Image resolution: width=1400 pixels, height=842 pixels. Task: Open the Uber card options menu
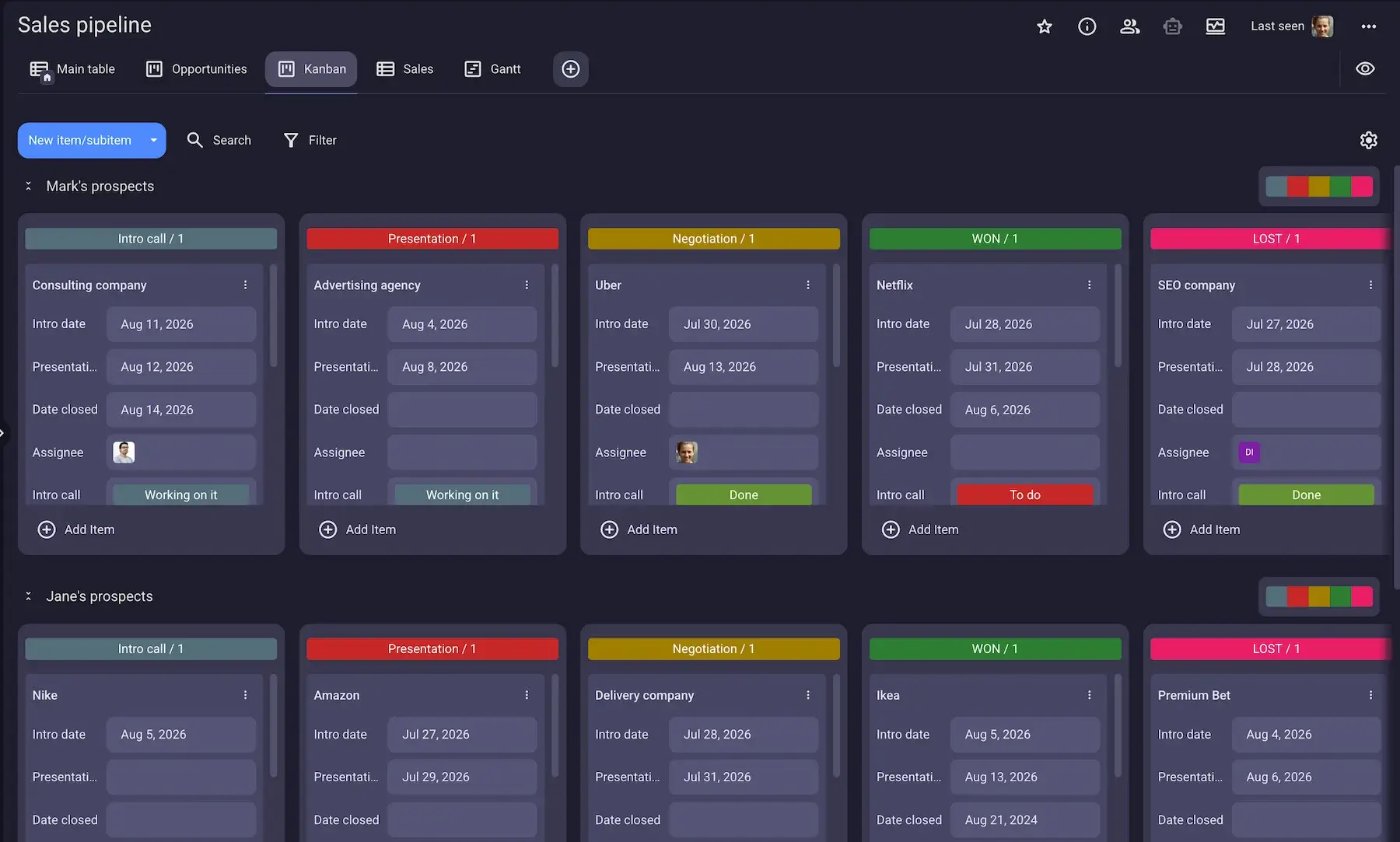(x=808, y=285)
